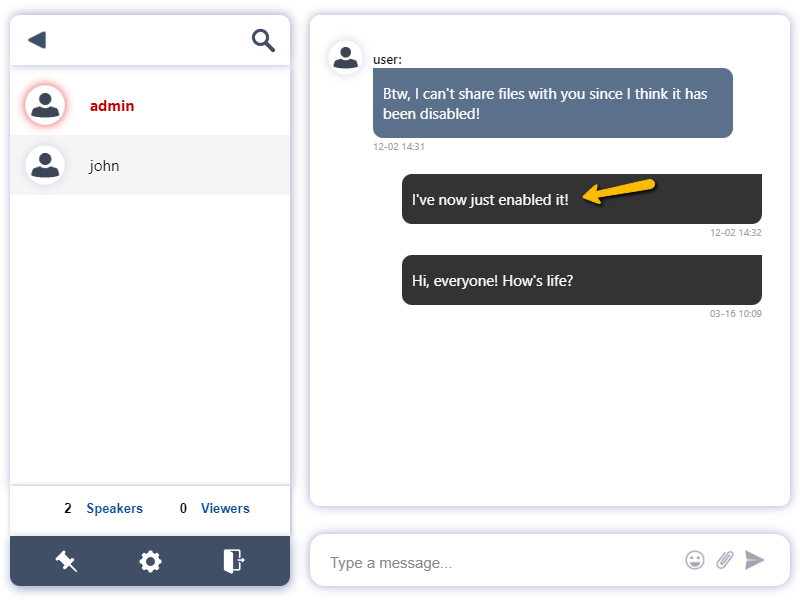Open the user search magnifier
The image size is (800, 600).
(263, 40)
